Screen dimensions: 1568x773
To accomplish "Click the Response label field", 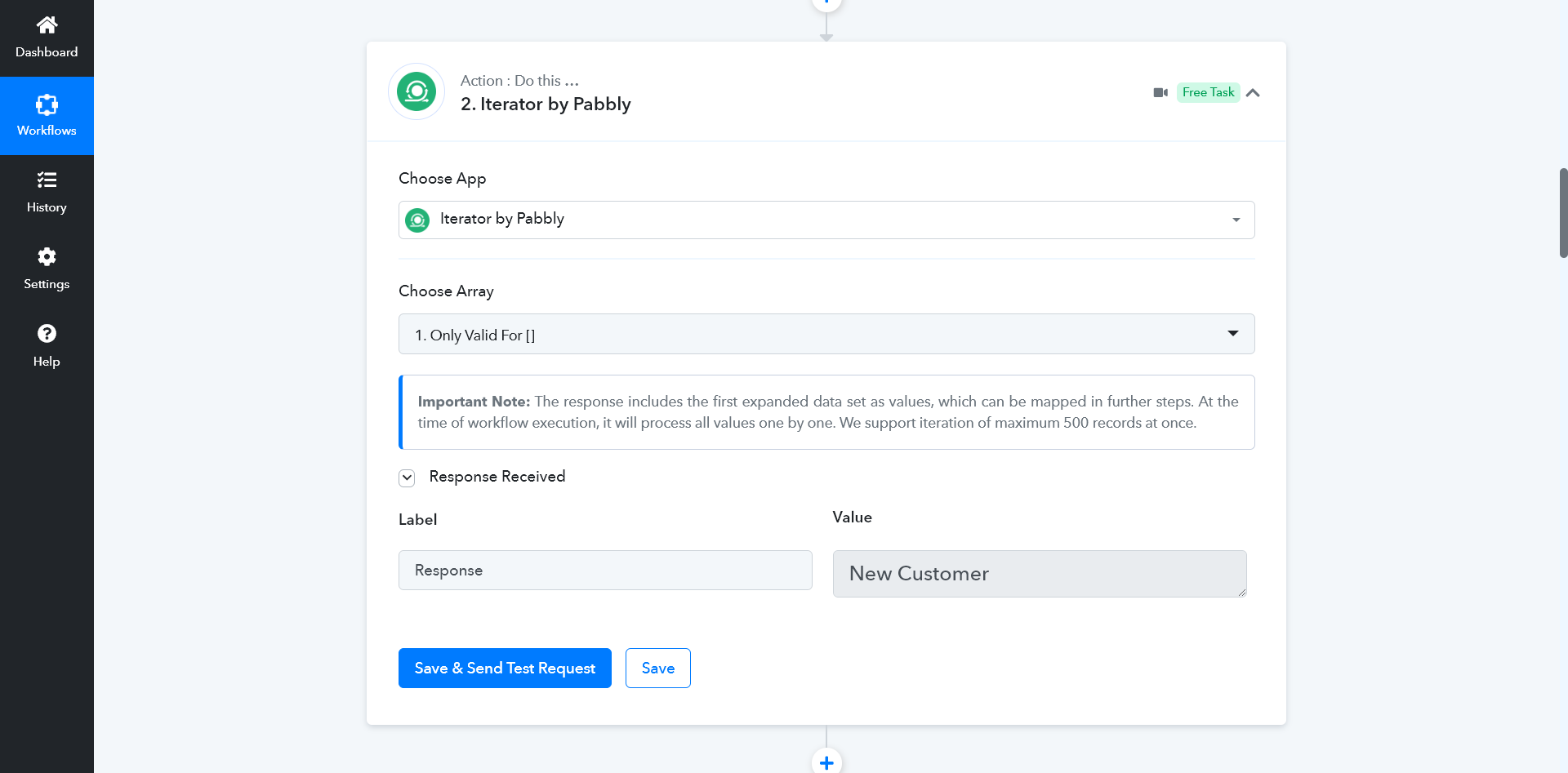I will click(x=605, y=570).
